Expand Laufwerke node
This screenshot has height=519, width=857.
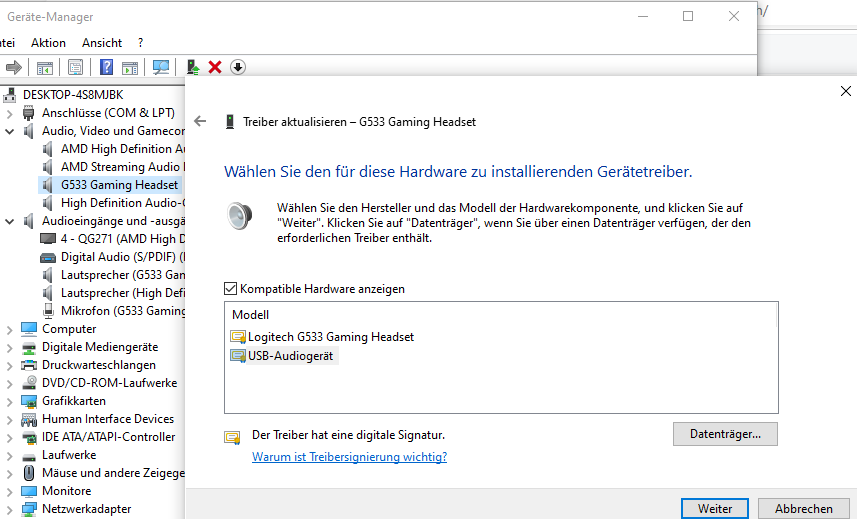tap(9, 456)
